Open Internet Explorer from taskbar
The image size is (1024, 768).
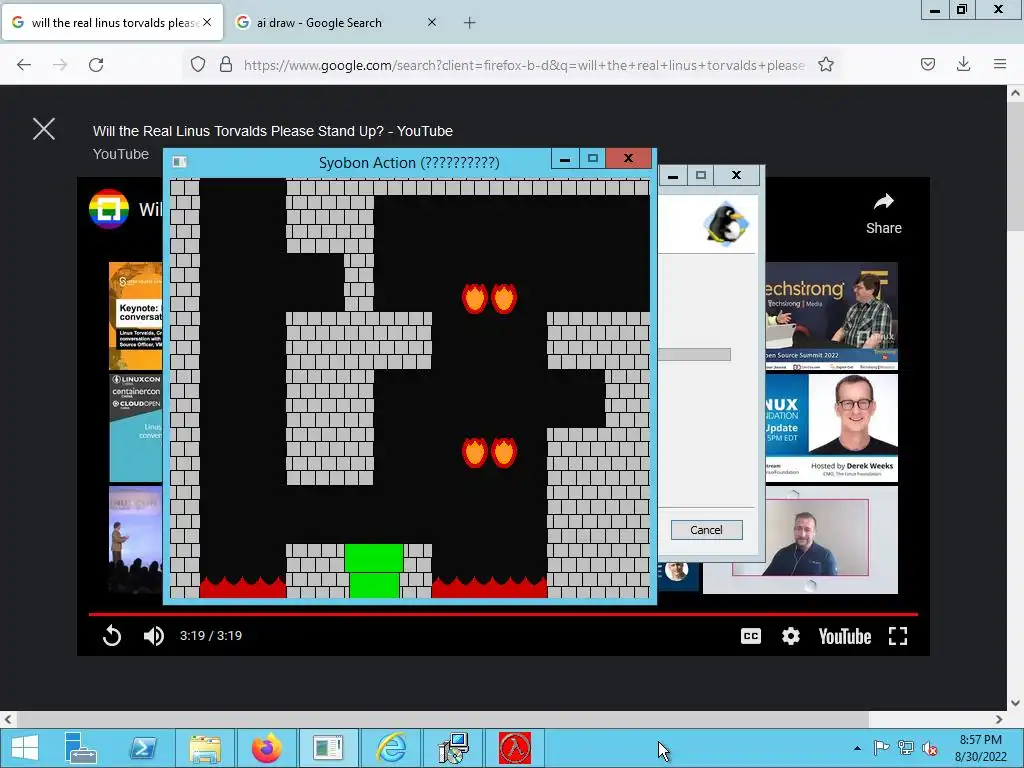(x=391, y=748)
